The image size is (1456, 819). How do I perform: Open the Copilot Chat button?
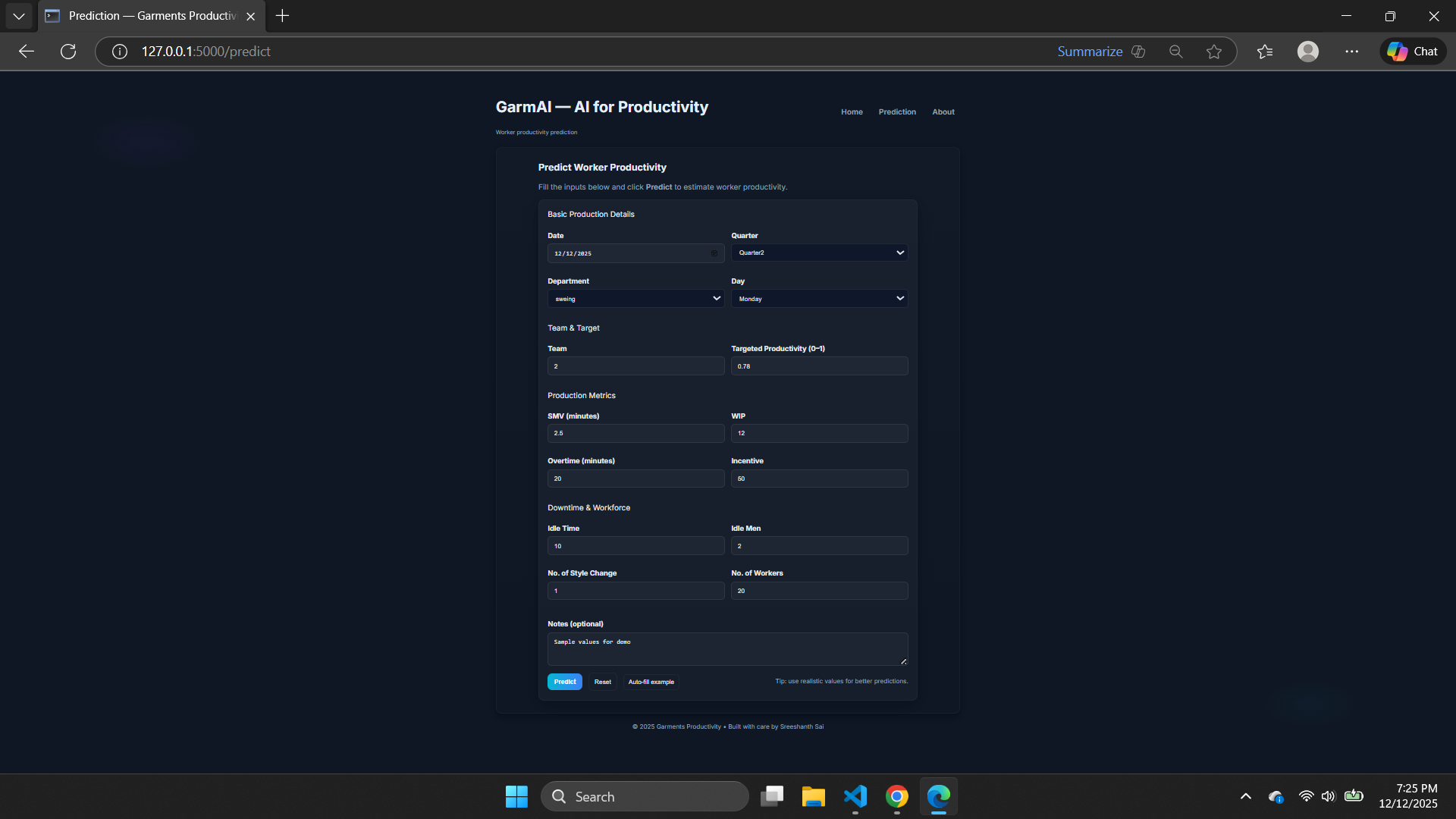tap(1413, 52)
